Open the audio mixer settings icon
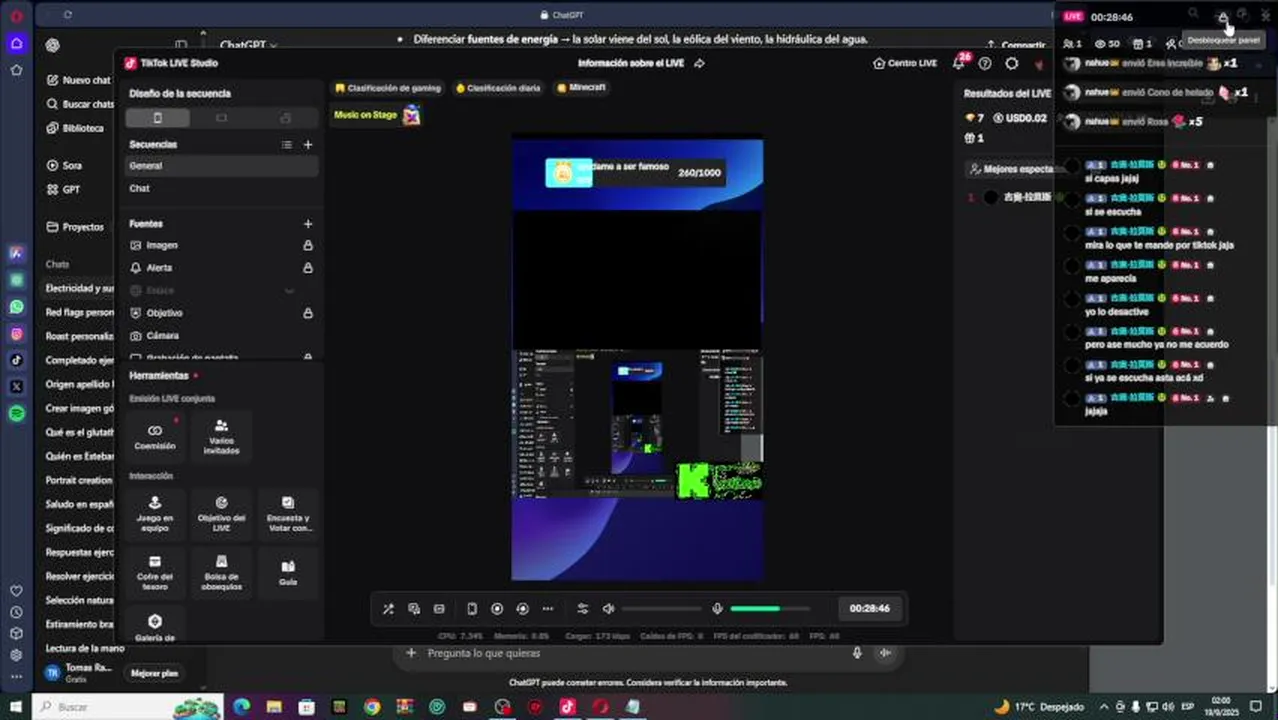 583,609
